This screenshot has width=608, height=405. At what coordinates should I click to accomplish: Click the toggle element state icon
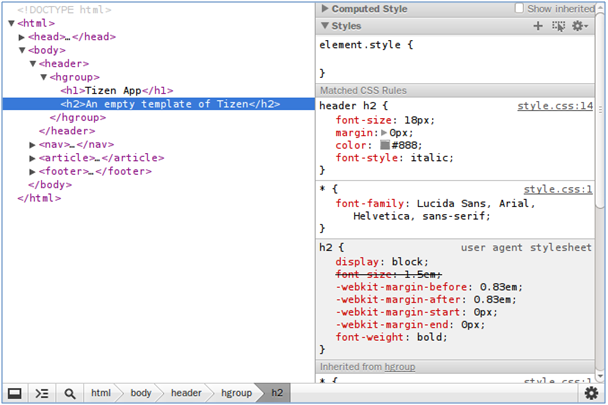558,26
